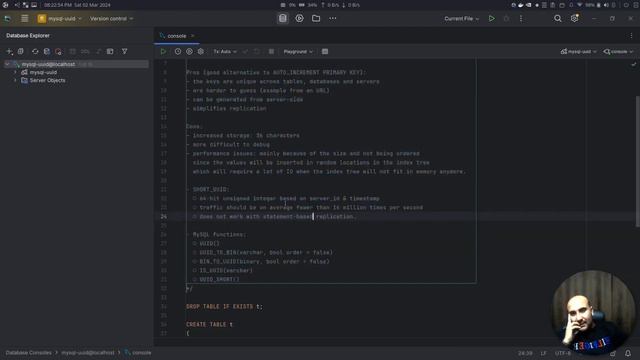Viewport: 640px width, 360px height.
Task: Execute the statement with green run arrow
Action: pyautogui.click(x=163, y=51)
